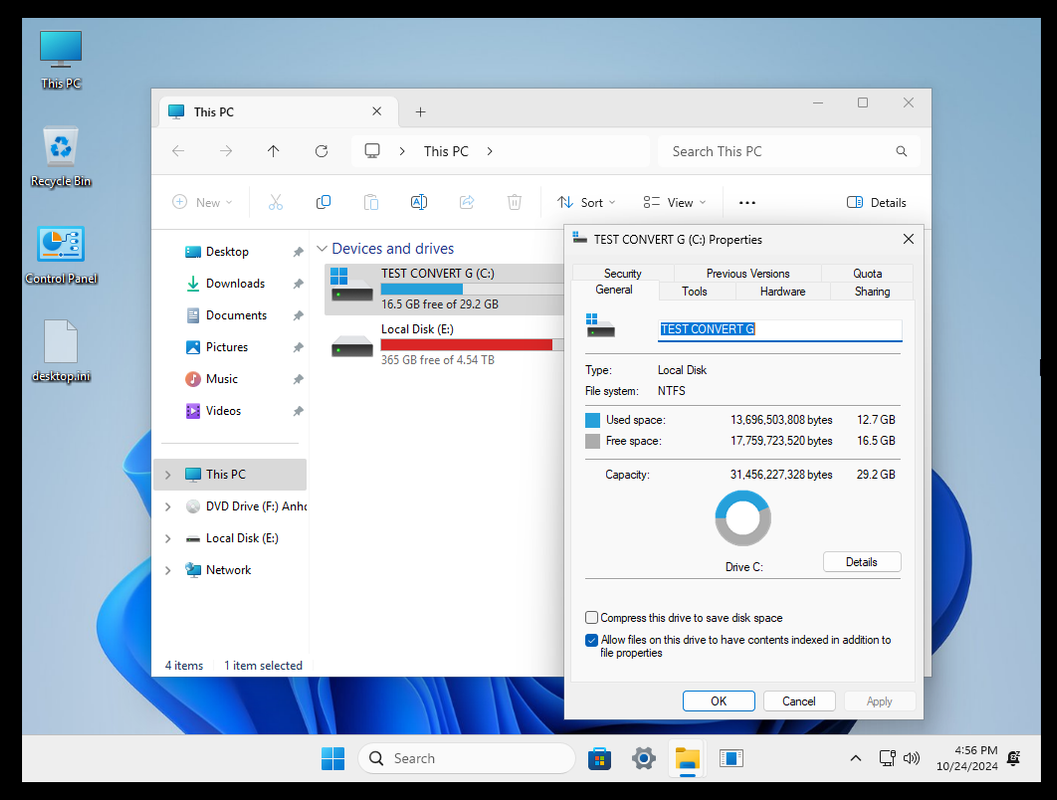Go forward in File Explorer
Screen dimensions: 1057x800
226,151
